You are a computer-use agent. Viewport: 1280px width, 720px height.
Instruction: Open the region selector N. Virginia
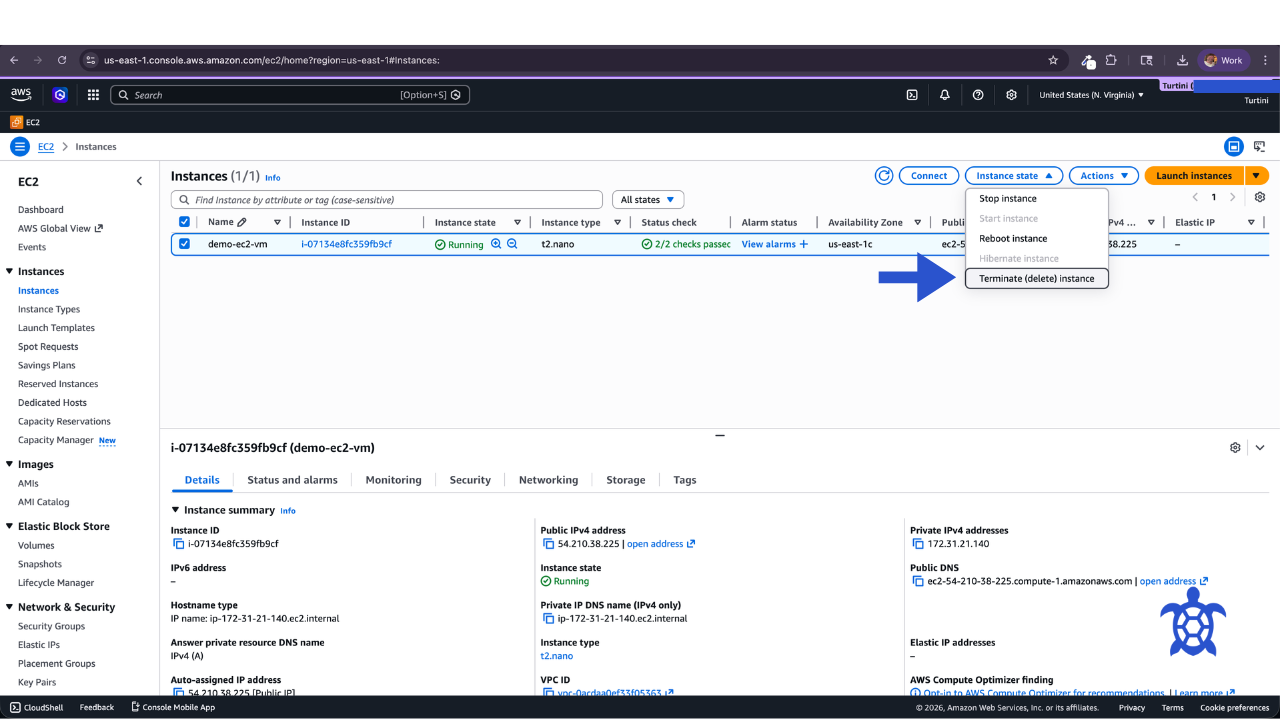click(1091, 95)
